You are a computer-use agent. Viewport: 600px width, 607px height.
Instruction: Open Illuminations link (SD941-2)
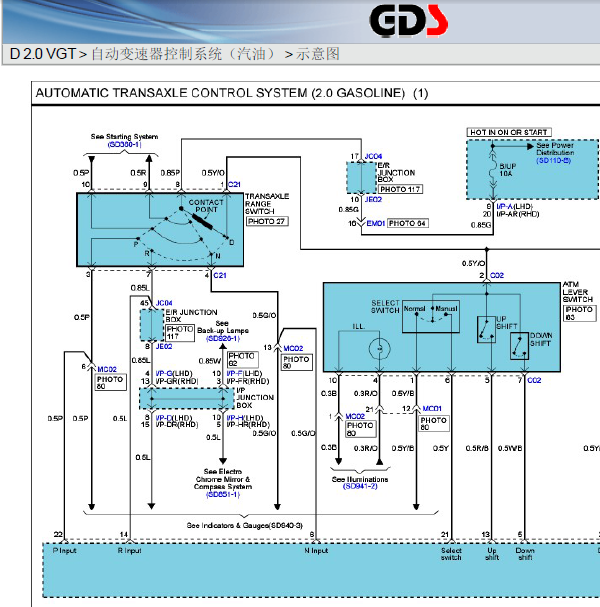(360, 486)
